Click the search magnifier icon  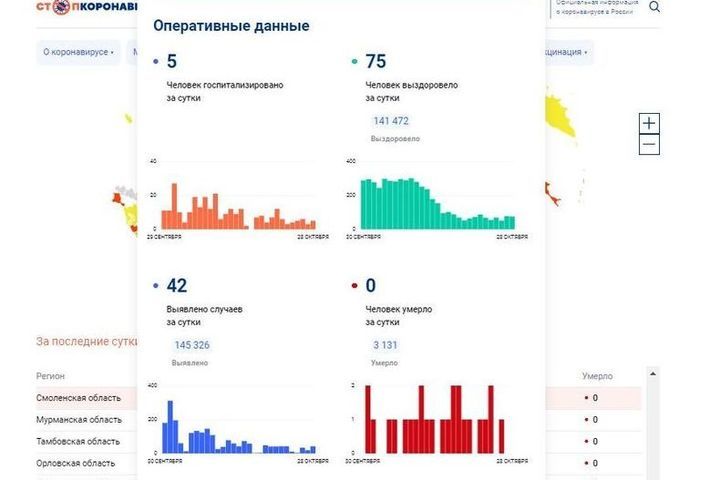(x=655, y=7)
